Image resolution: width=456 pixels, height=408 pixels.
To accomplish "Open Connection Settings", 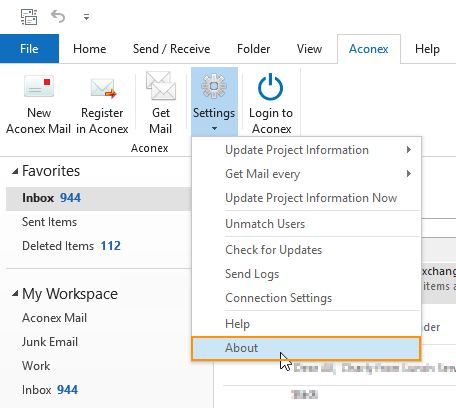I will 306,298.
